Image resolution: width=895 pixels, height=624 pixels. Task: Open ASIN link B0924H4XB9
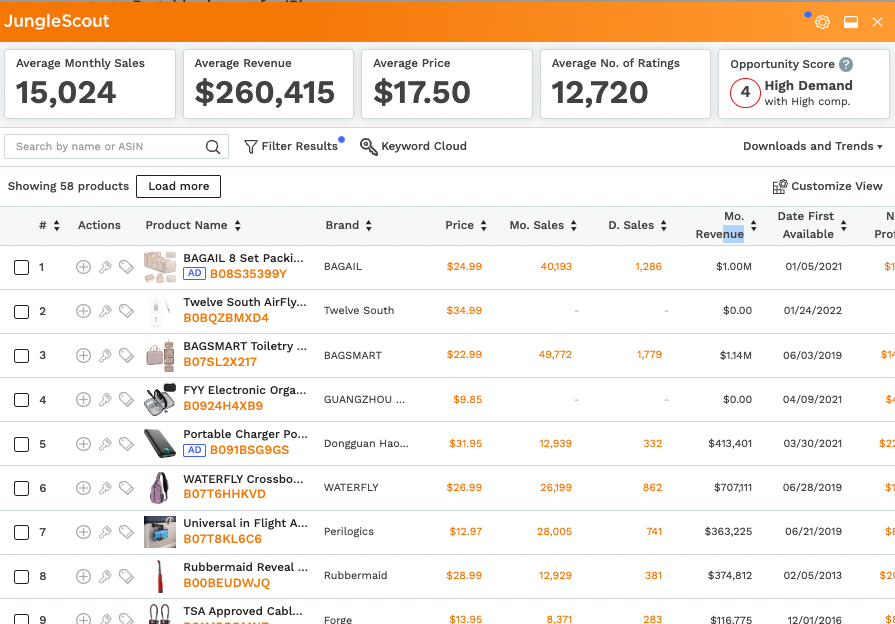223,406
